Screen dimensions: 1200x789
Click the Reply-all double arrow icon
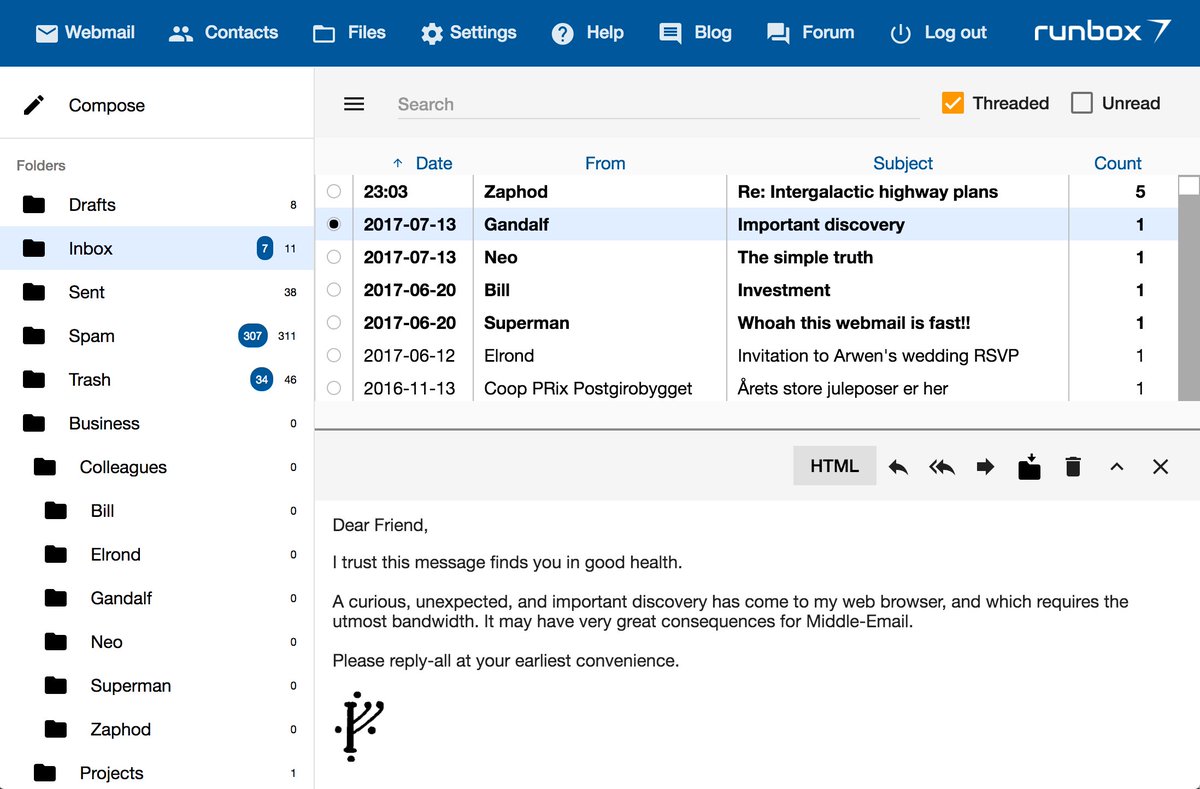tap(942, 467)
